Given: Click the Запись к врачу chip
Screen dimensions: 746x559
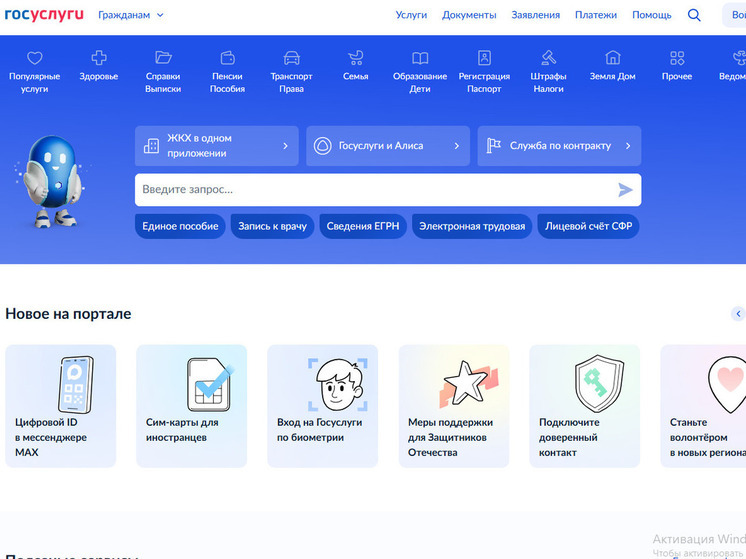Looking at the screenshot, I should coord(272,226).
